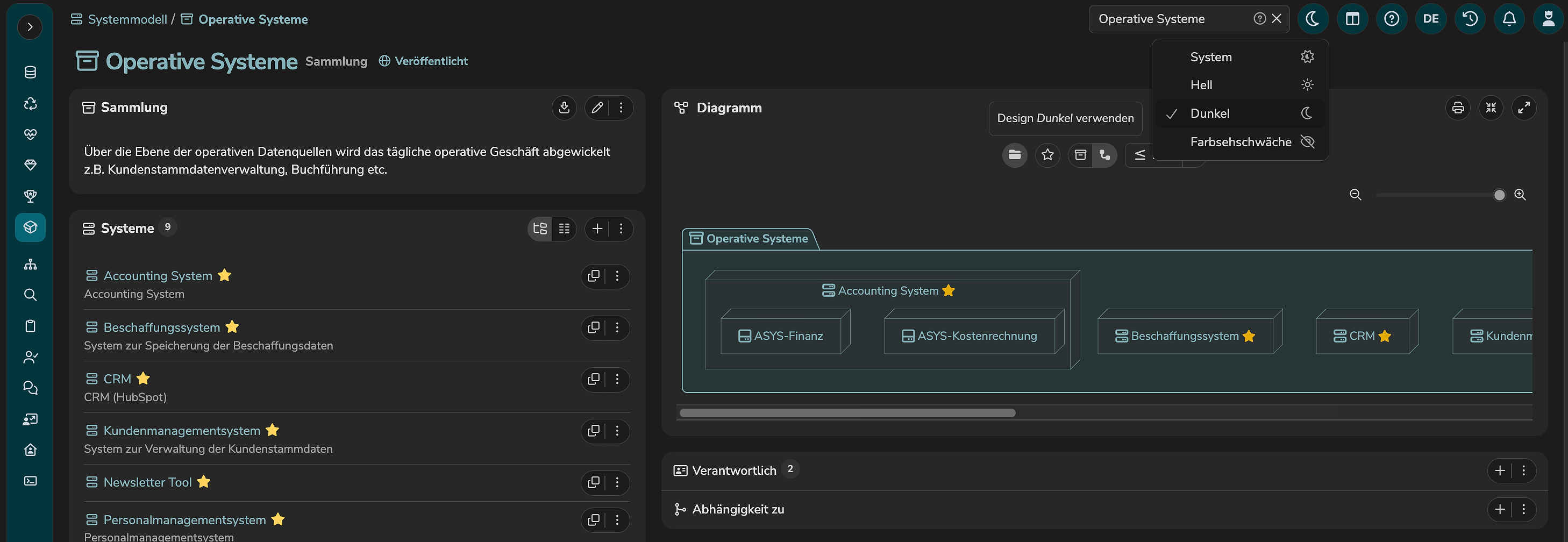Click the zoom in magnifier on diagram
Image resolution: width=1568 pixels, height=542 pixels.
pos(1519,195)
